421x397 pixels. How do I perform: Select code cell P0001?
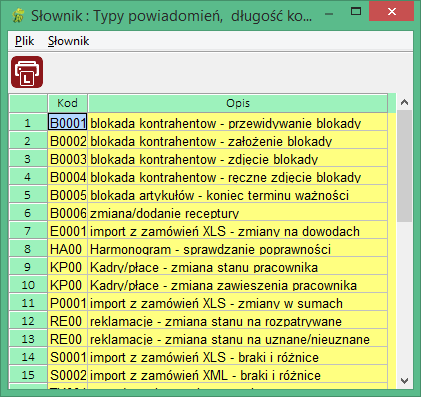[68, 303]
